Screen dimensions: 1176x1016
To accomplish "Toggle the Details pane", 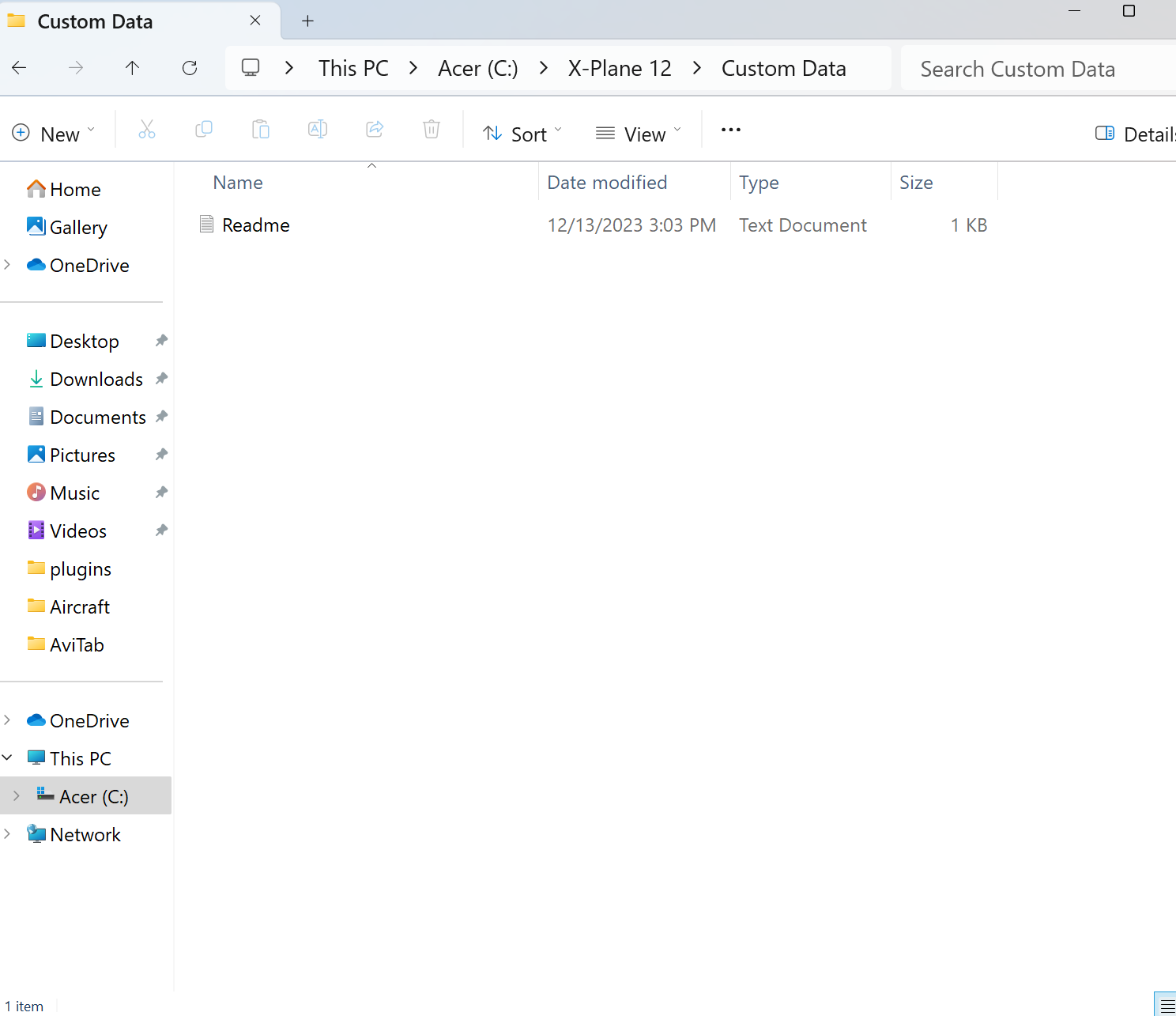I will coord(1135,134).
